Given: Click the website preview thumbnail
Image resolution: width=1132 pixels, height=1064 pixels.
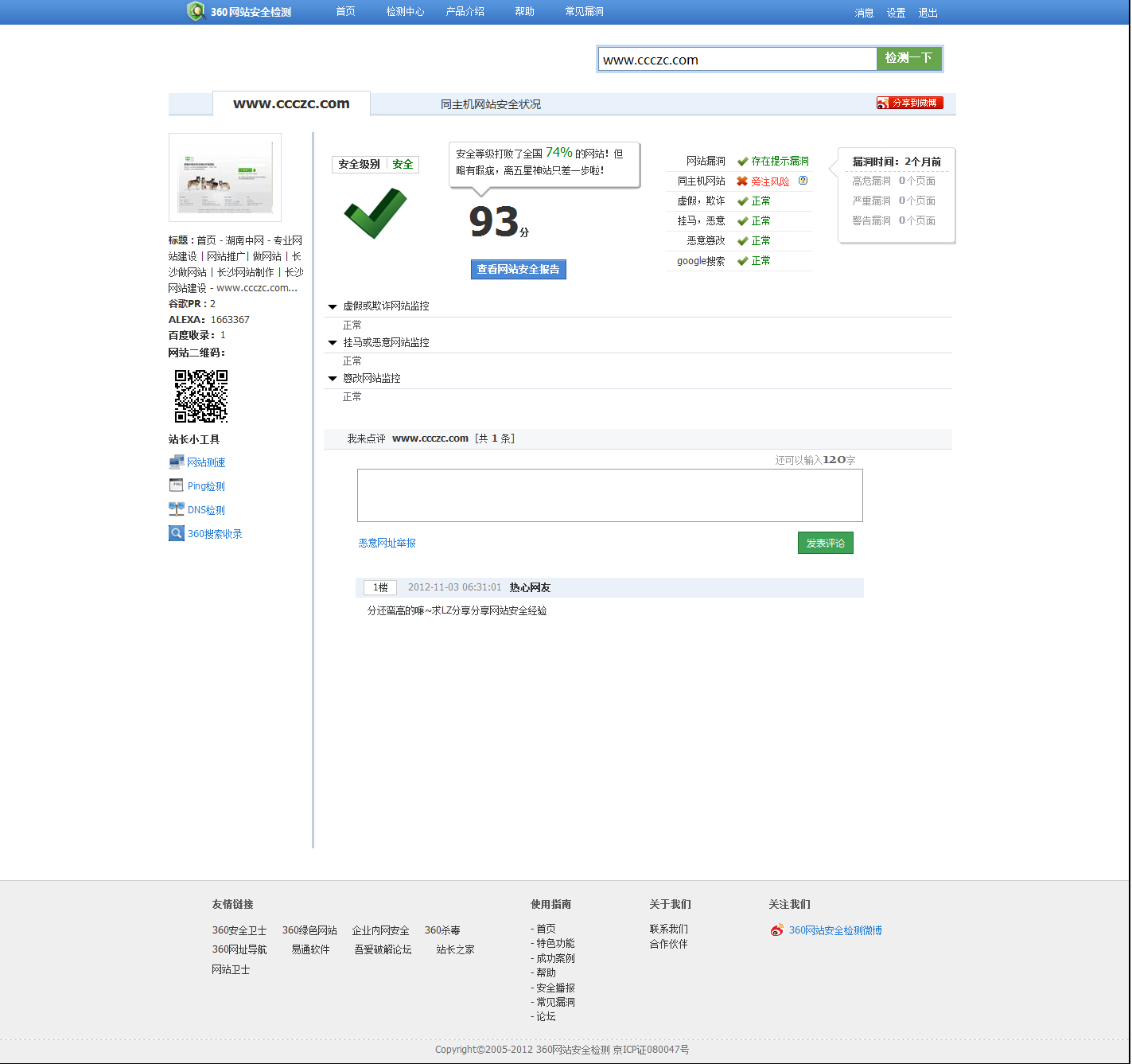Looking at the screenshot, I should coord(225,177).
